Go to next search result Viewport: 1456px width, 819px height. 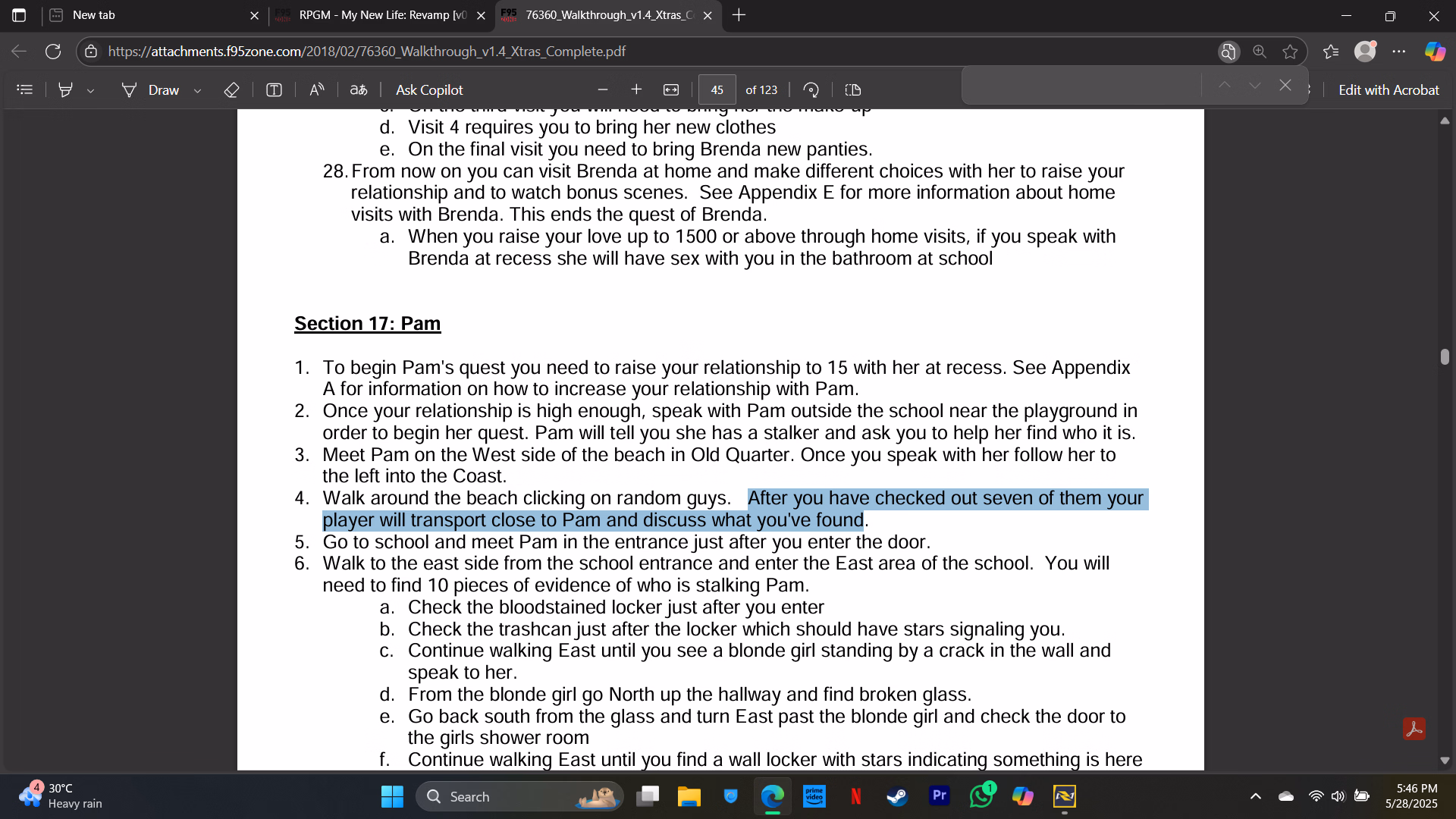[1255, 85]
